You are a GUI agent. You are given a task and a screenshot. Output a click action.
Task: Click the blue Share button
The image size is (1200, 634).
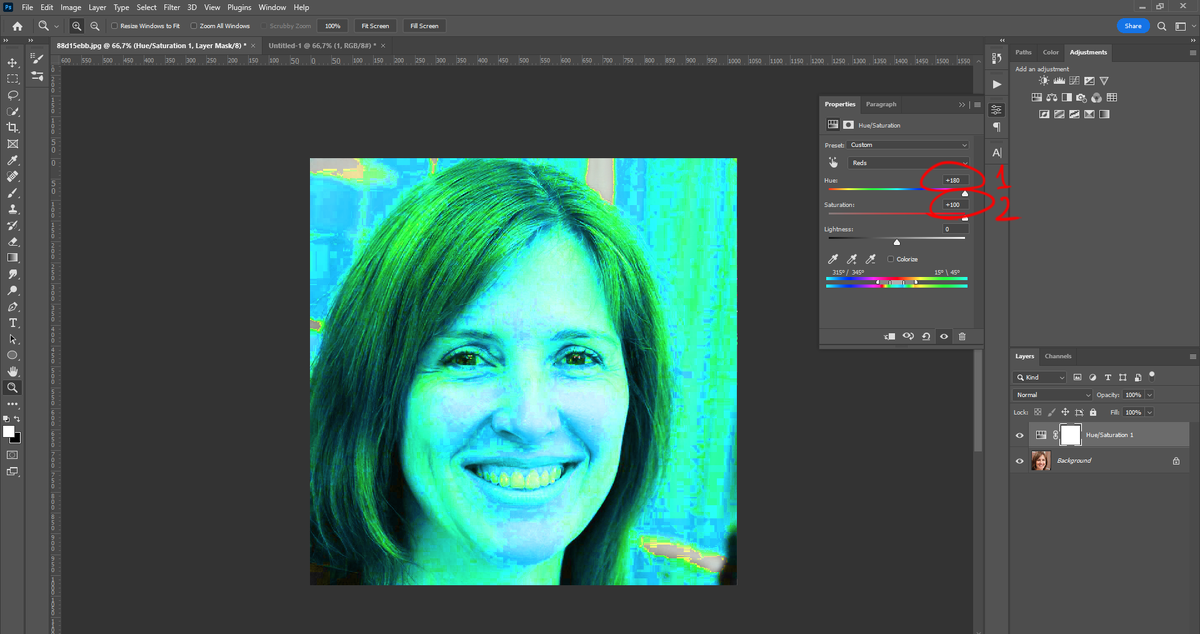[1132, 26]
